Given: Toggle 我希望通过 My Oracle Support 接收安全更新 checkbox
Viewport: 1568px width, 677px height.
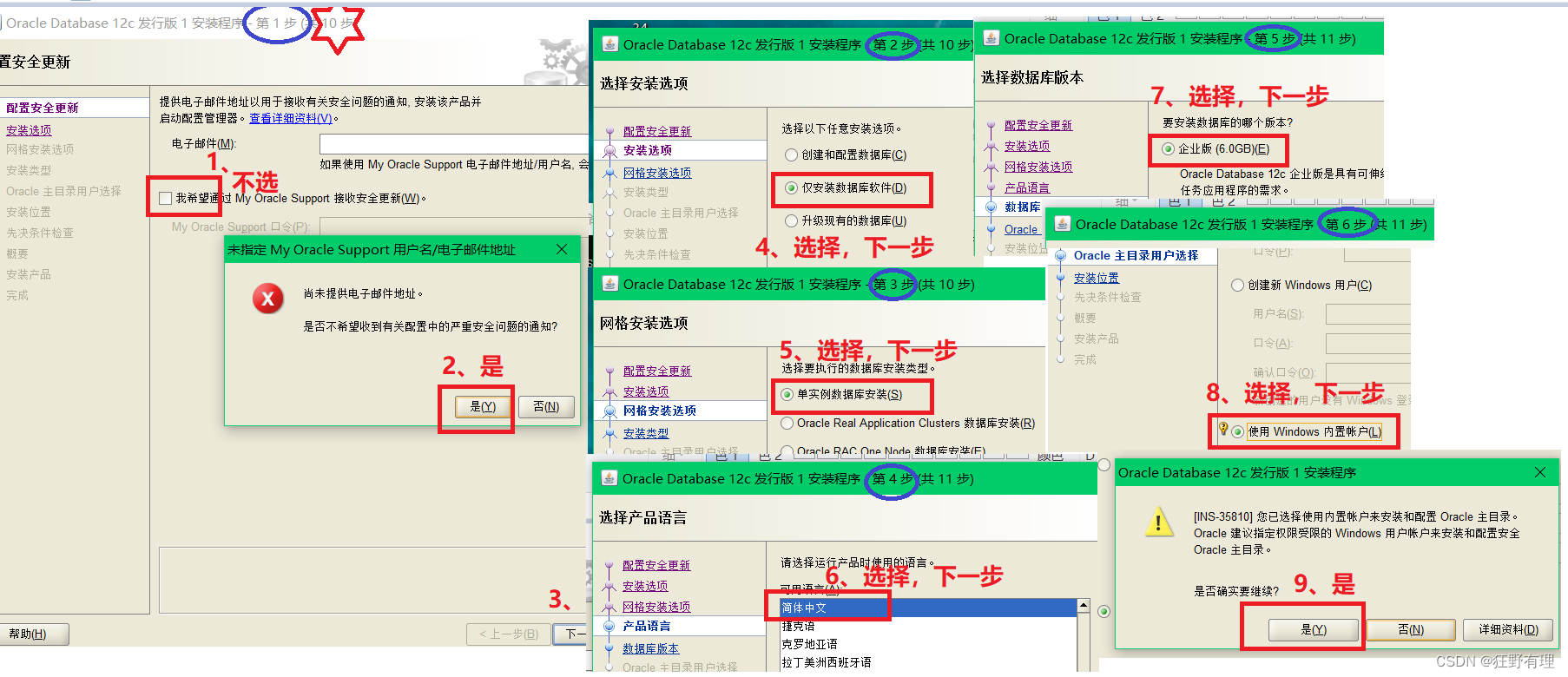Looking at the screenshot, I should (x=165, y=199).
